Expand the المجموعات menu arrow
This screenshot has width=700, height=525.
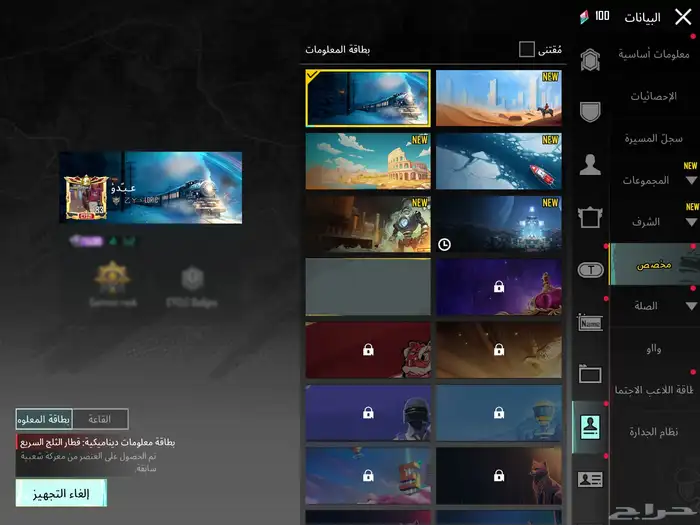click(x=691, y=181)
